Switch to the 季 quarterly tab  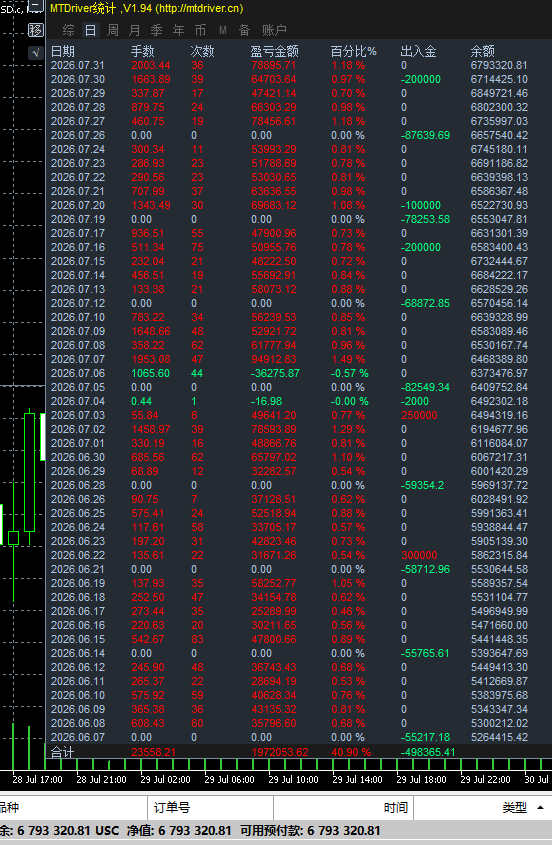point(156,30)
